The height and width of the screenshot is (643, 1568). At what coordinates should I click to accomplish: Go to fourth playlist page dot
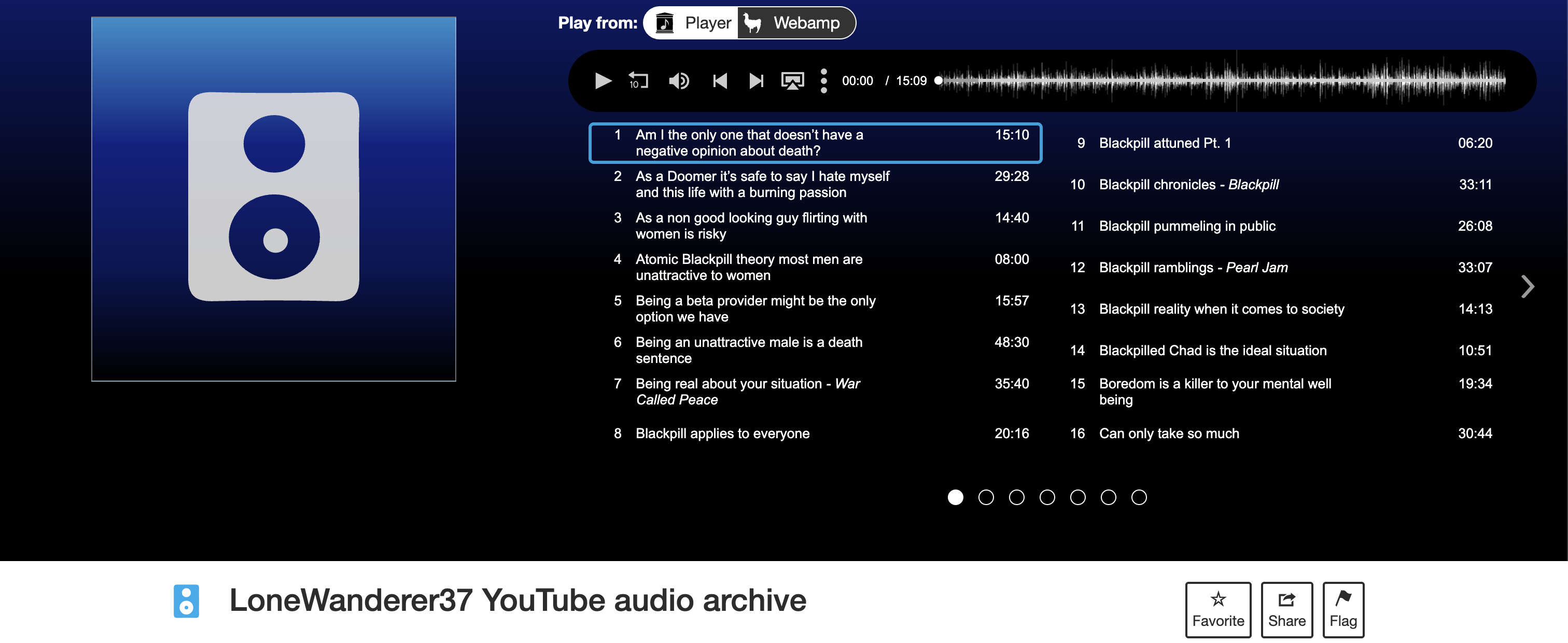[x=1047, y=497]
